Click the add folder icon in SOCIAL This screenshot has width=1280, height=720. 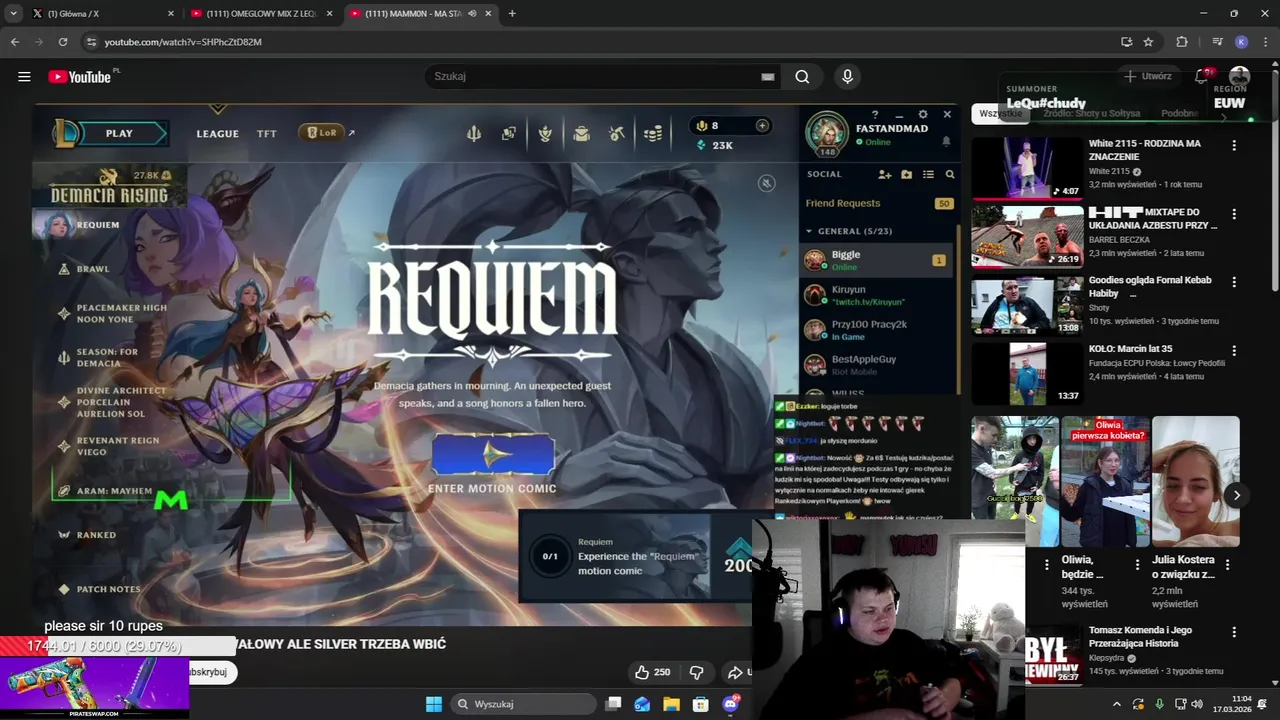pos(907,174)
